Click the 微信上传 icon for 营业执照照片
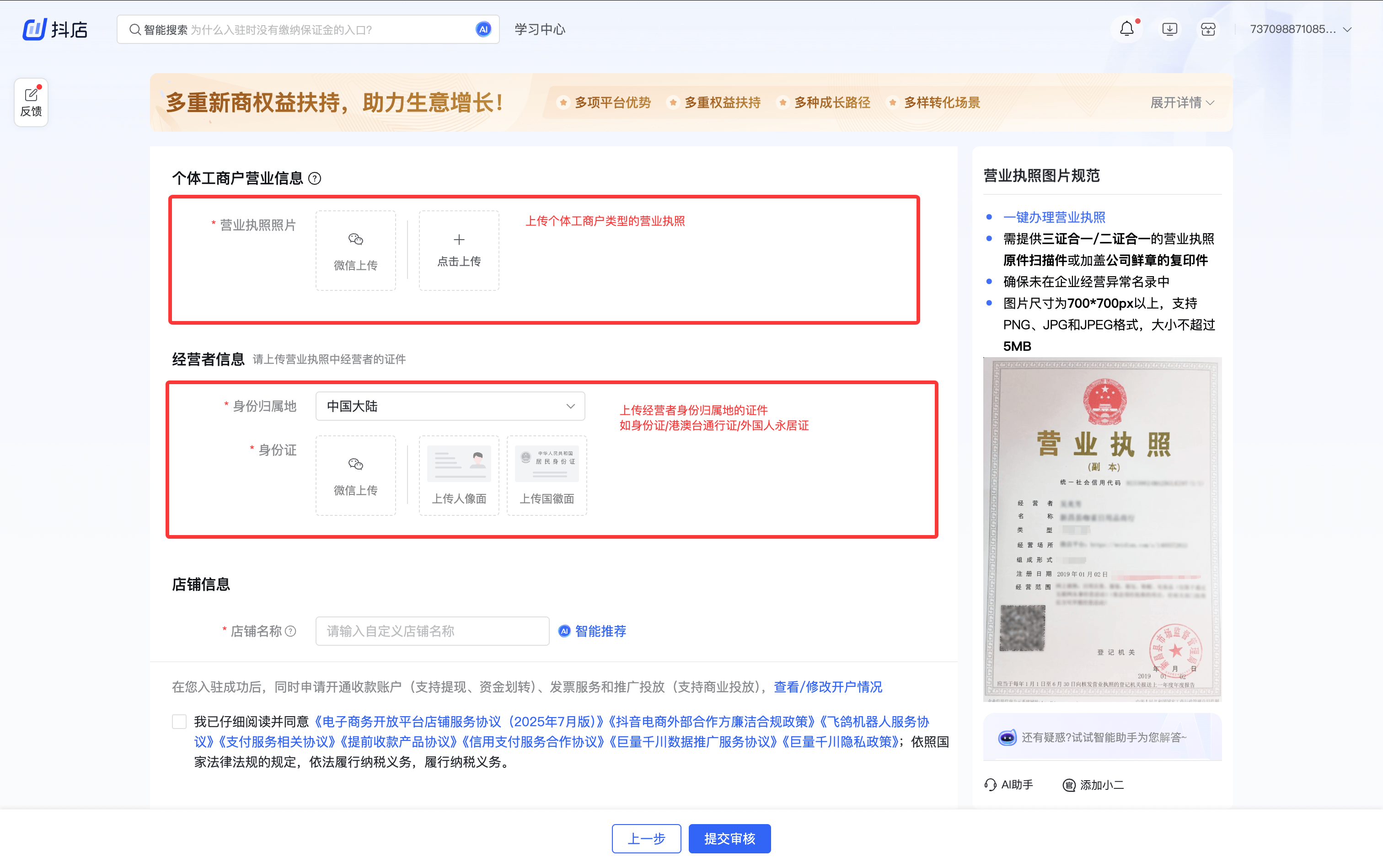Screen dimensions: 1383x868 point(355,239)
